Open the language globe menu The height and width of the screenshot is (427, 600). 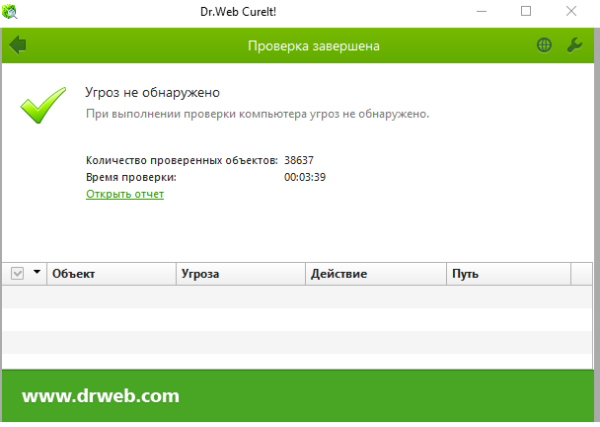coord(544,45)
